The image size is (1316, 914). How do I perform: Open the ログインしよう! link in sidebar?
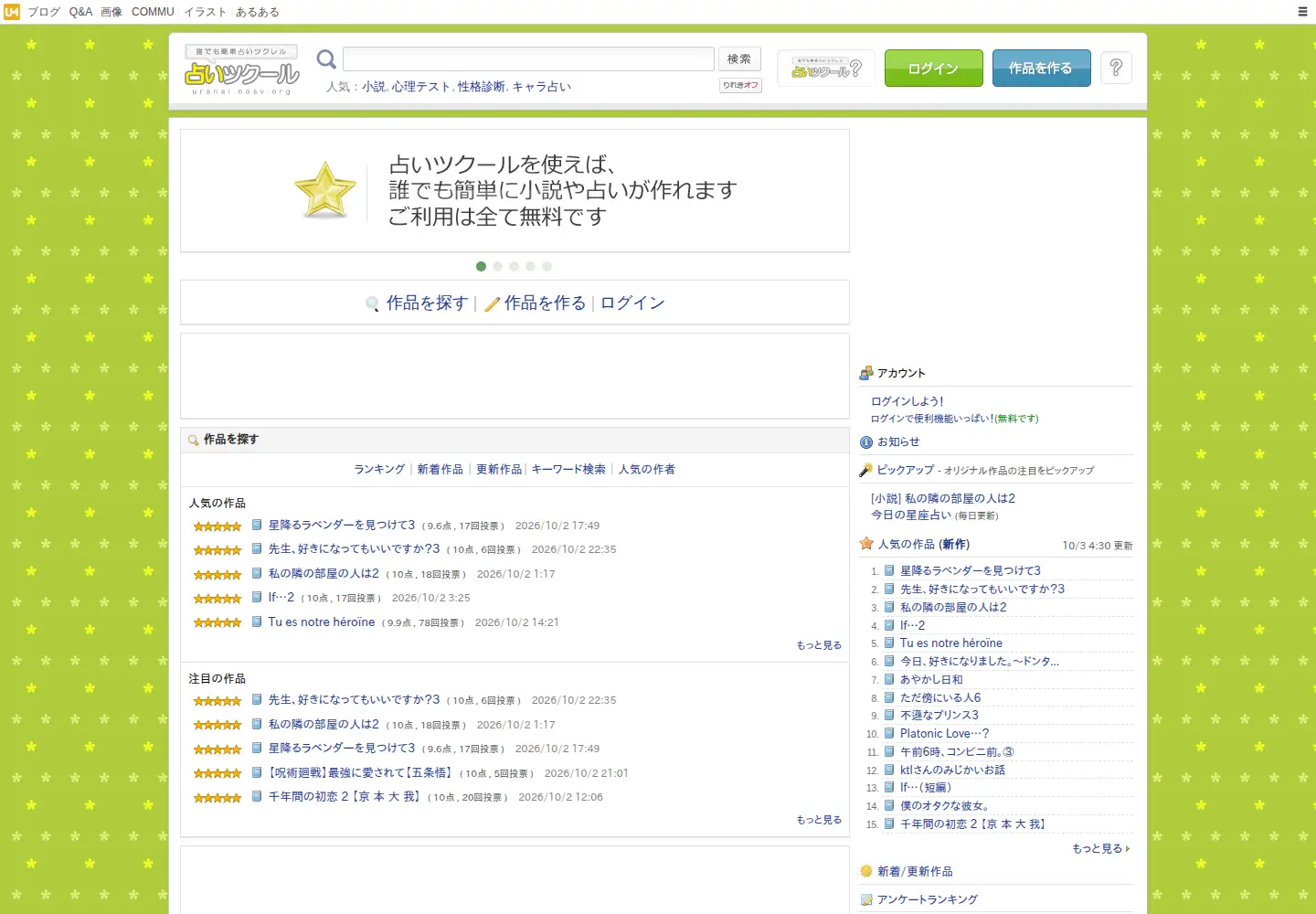907,401
